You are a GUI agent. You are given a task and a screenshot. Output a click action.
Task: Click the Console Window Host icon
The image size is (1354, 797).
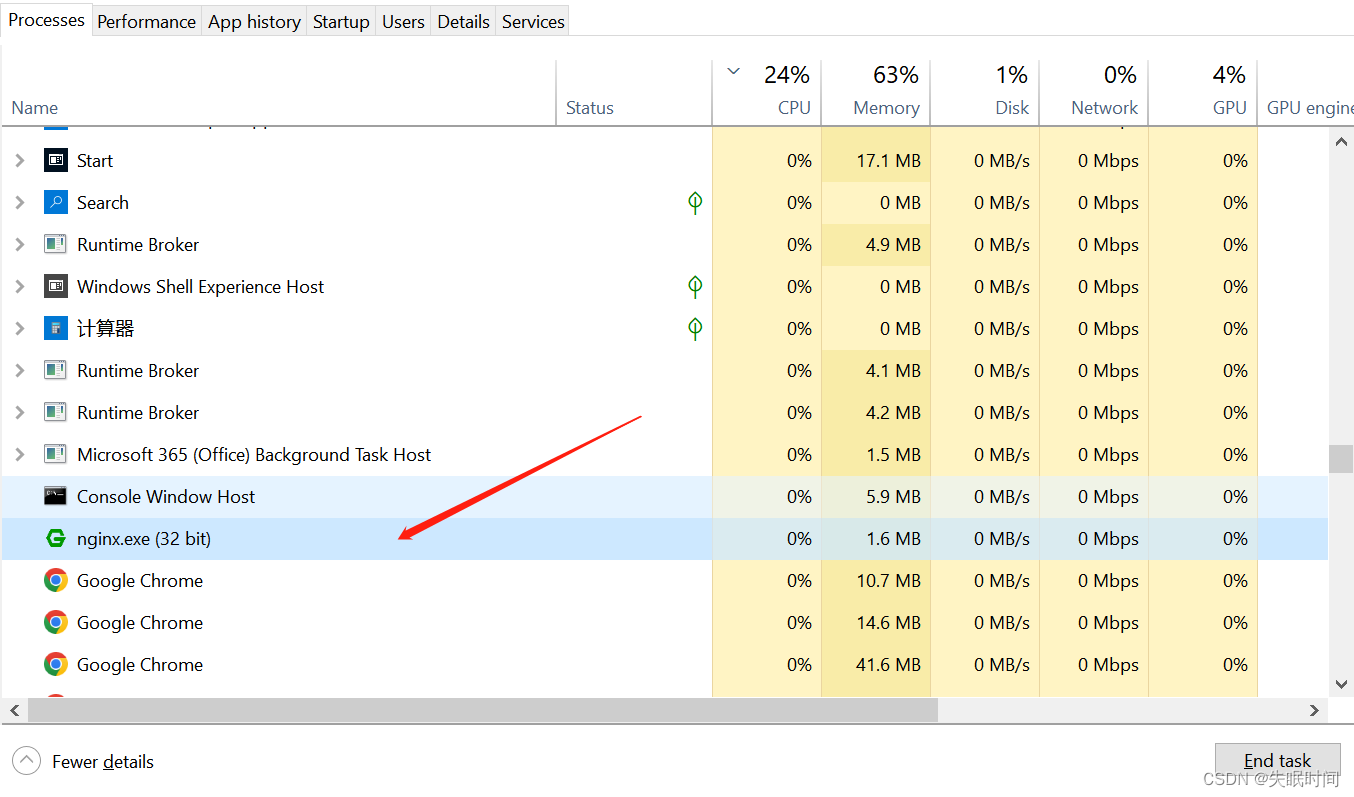56,496
